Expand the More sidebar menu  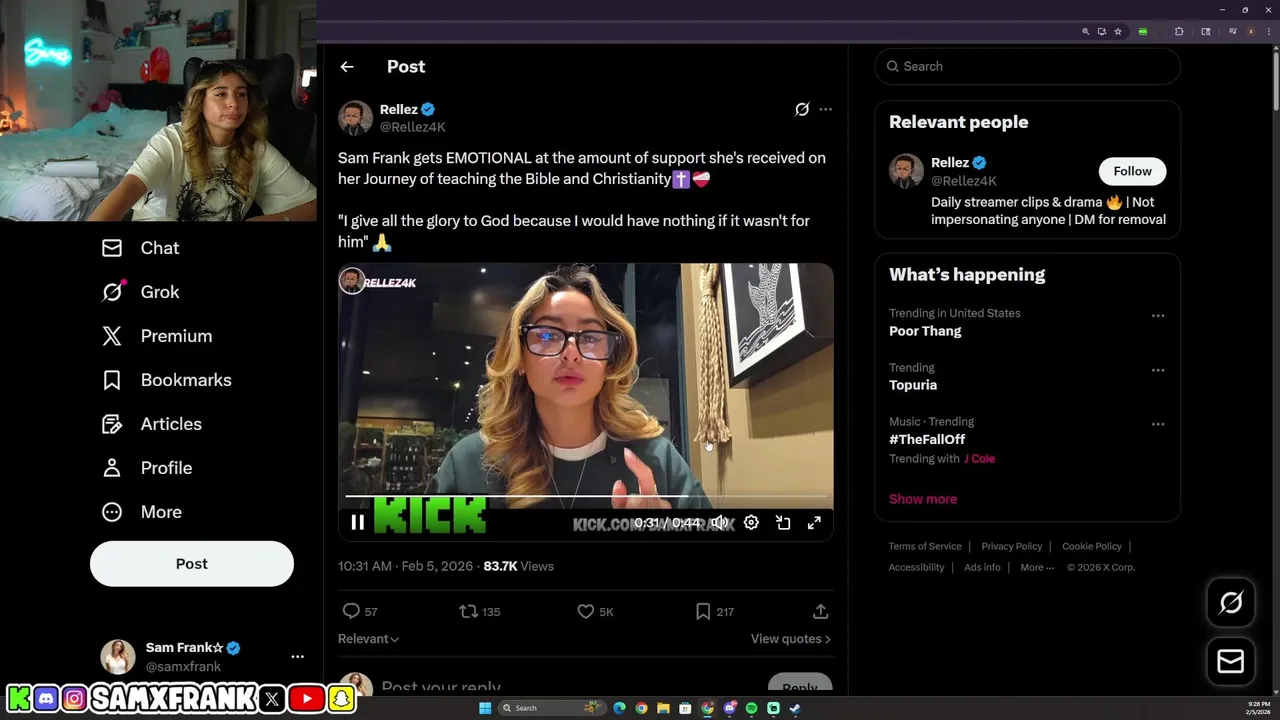(x=141, y=512)
